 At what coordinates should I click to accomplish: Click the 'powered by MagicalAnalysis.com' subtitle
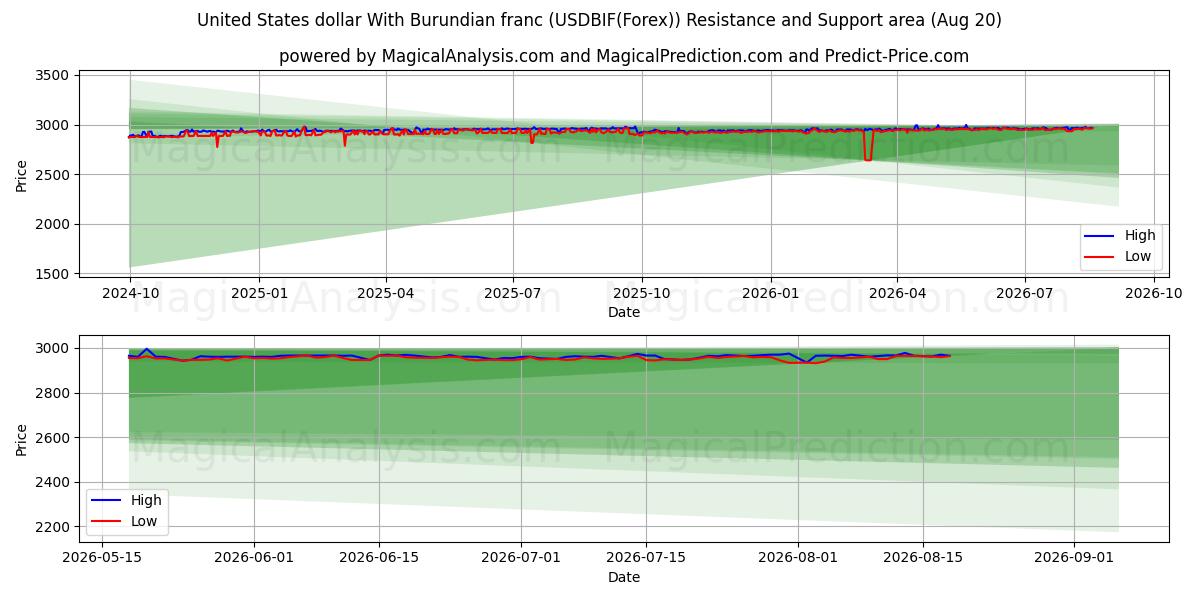click(623, 56)
